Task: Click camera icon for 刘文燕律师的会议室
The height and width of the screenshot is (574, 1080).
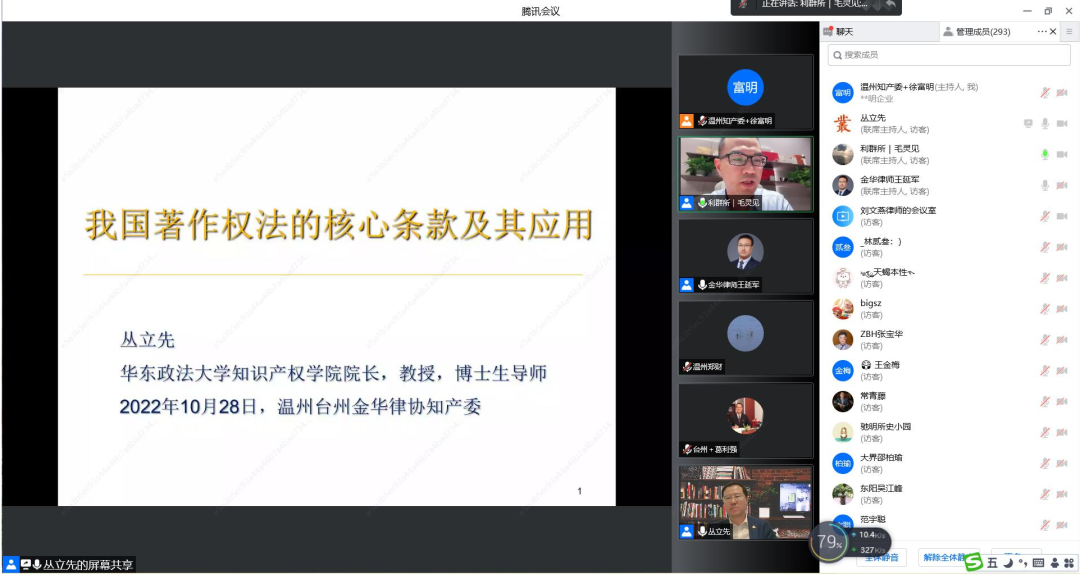Action: [x=1062, y=217]
